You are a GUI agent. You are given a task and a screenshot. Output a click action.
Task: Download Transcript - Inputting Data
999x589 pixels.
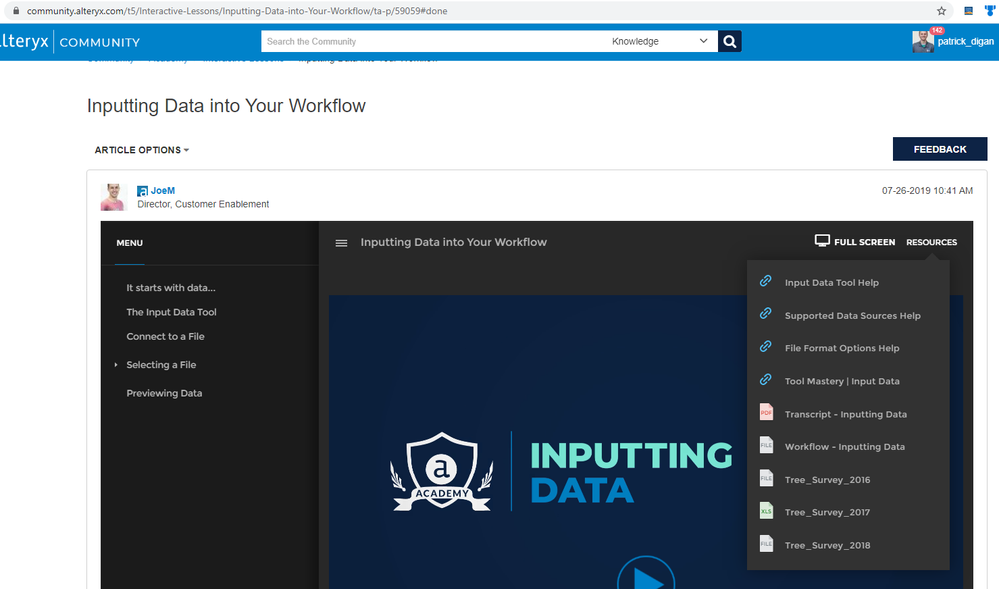[845, 414]
